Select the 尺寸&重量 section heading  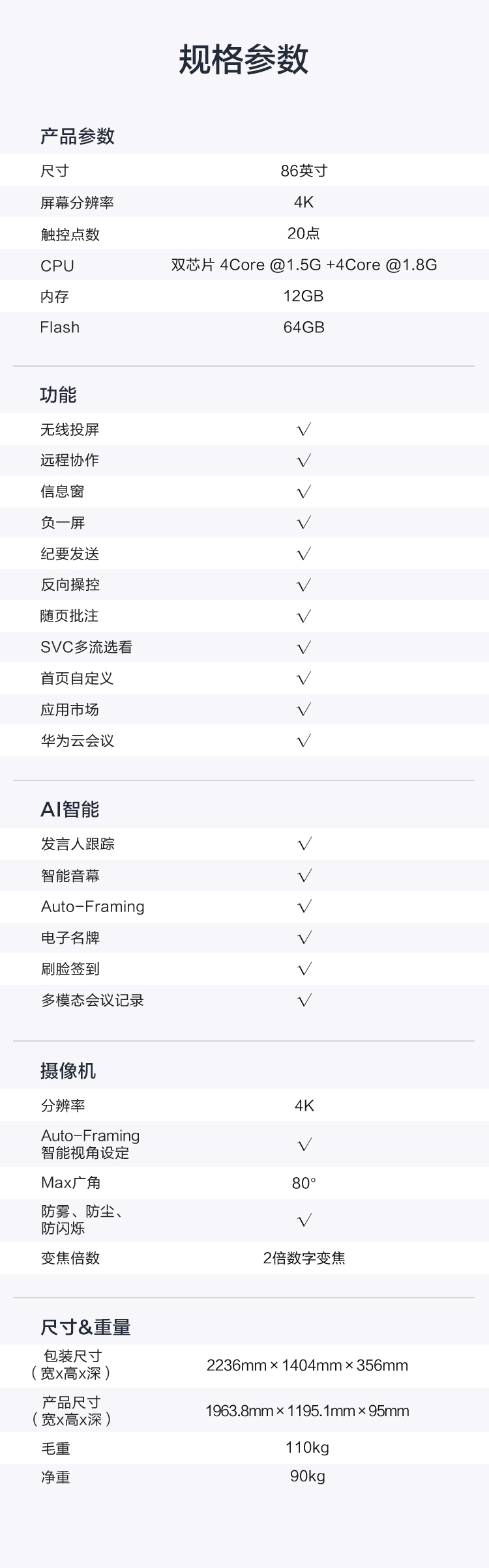[x=85, y=1327]
